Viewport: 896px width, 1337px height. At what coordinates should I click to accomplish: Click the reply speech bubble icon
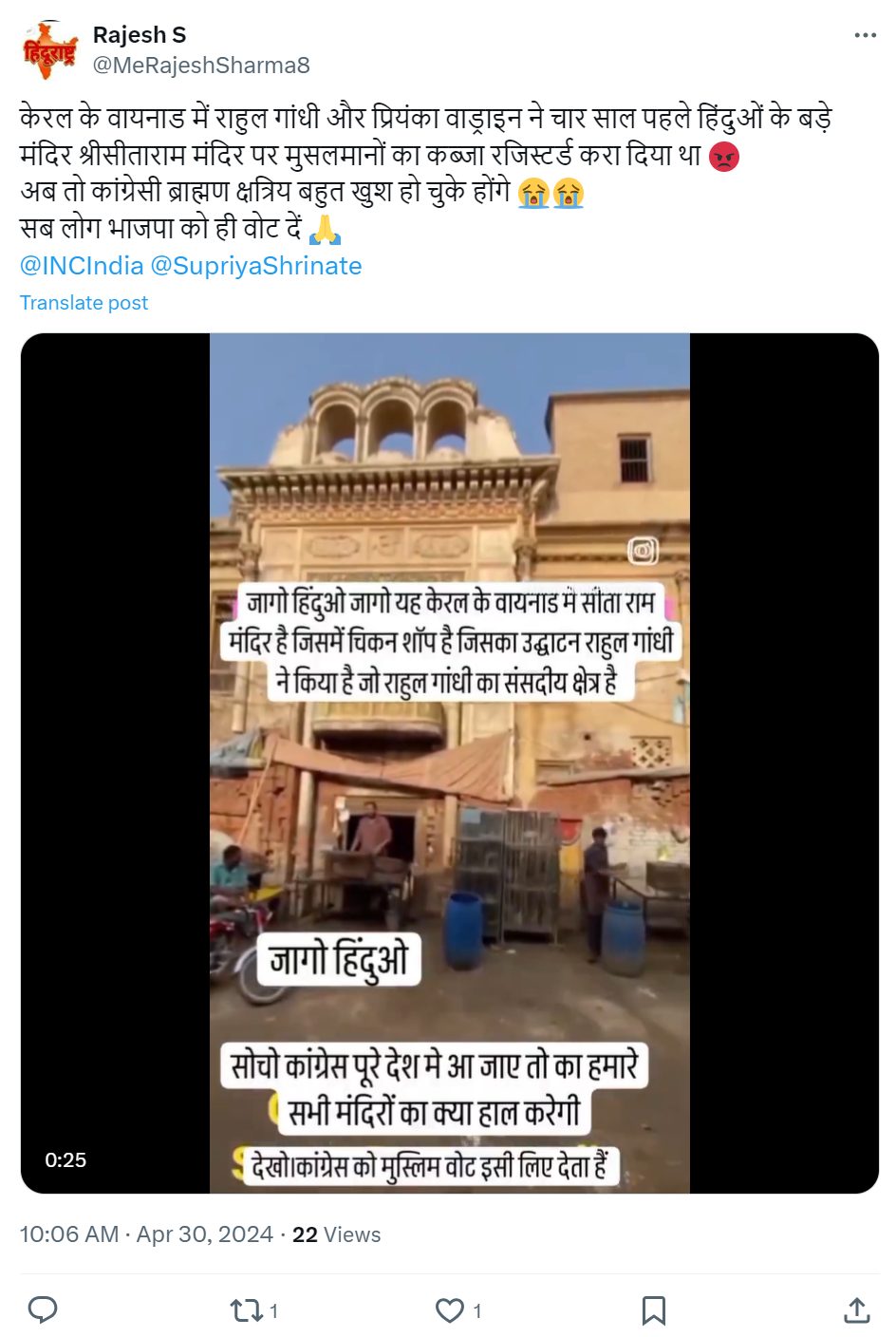43,1310
